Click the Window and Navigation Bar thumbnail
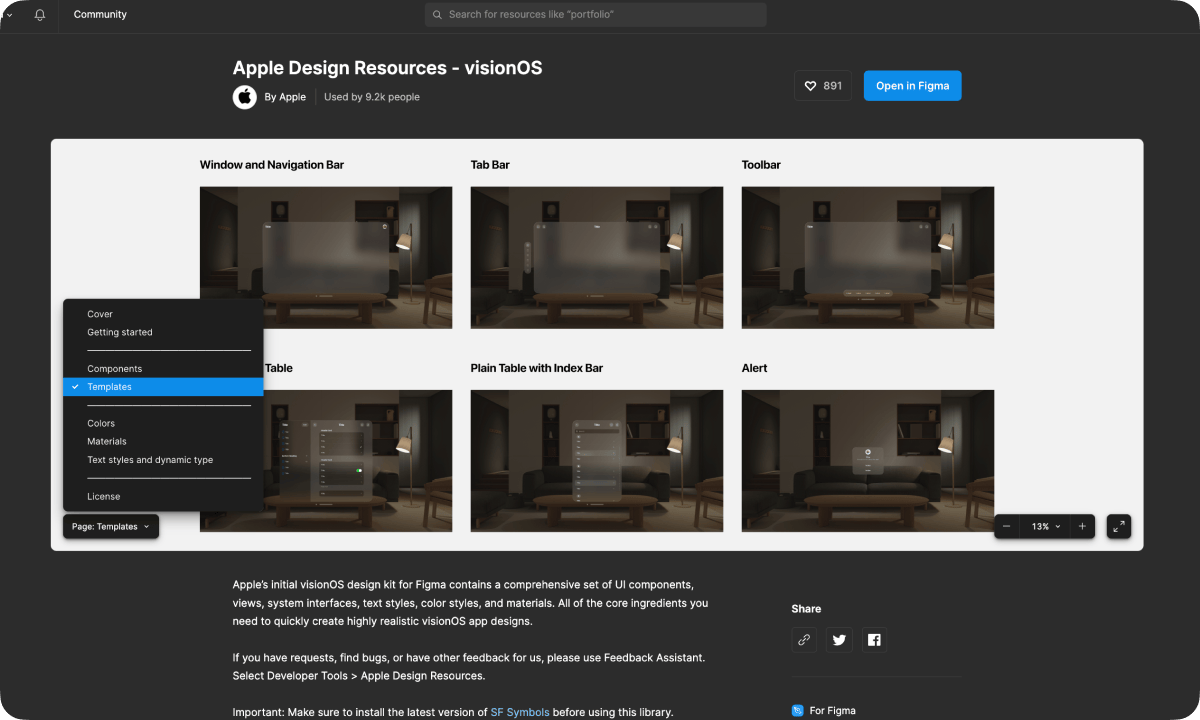 click(326, 258)
